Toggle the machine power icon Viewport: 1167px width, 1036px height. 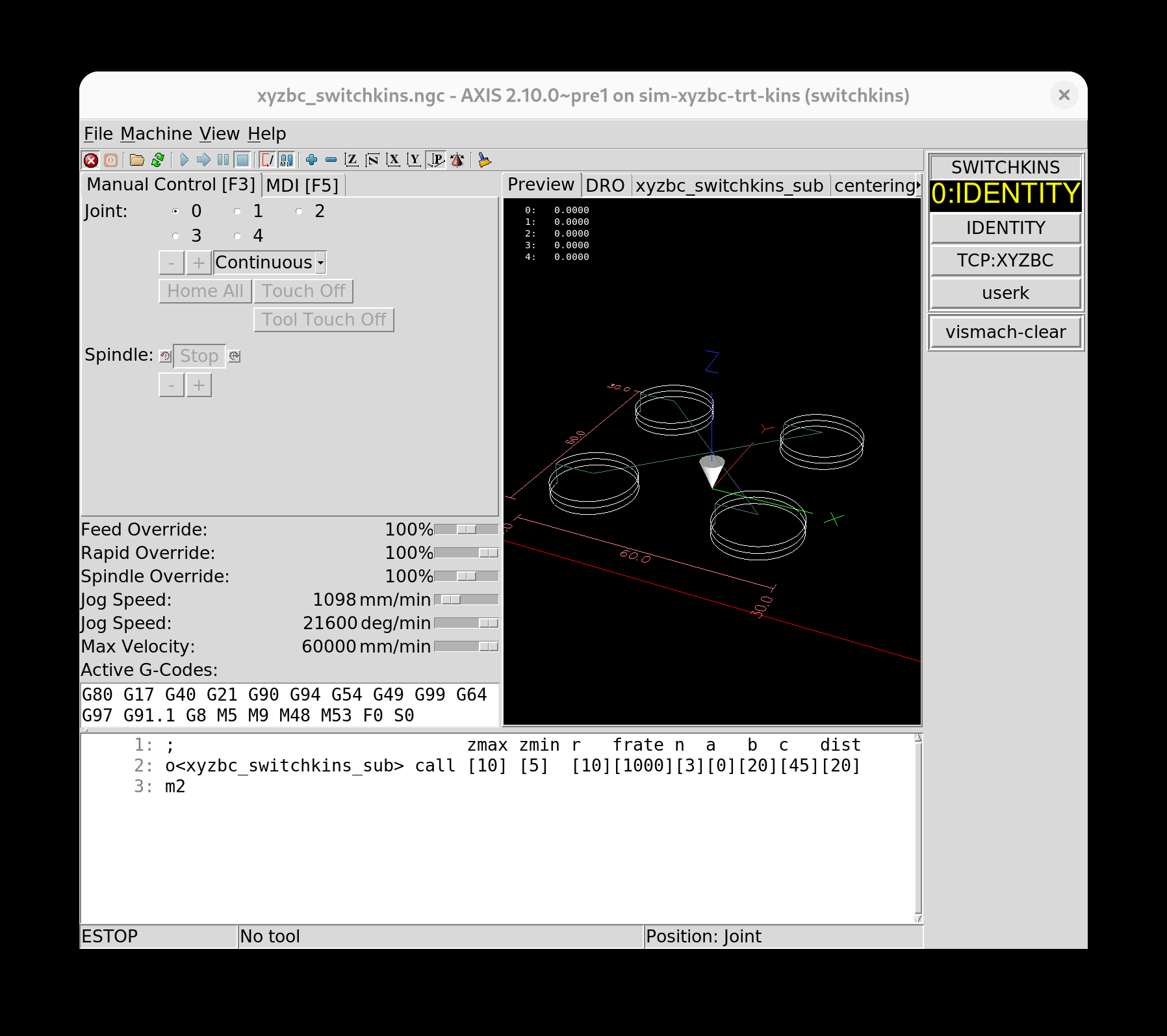[111, 160]
